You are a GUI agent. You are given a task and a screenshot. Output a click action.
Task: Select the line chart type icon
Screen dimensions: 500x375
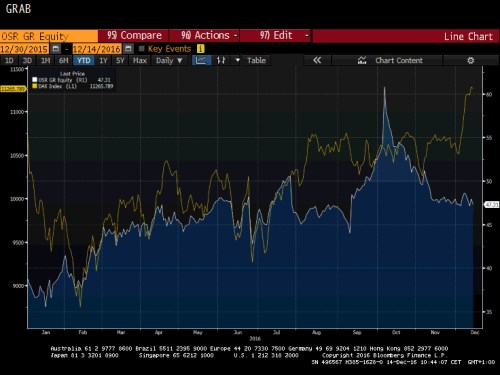point(201,60)
